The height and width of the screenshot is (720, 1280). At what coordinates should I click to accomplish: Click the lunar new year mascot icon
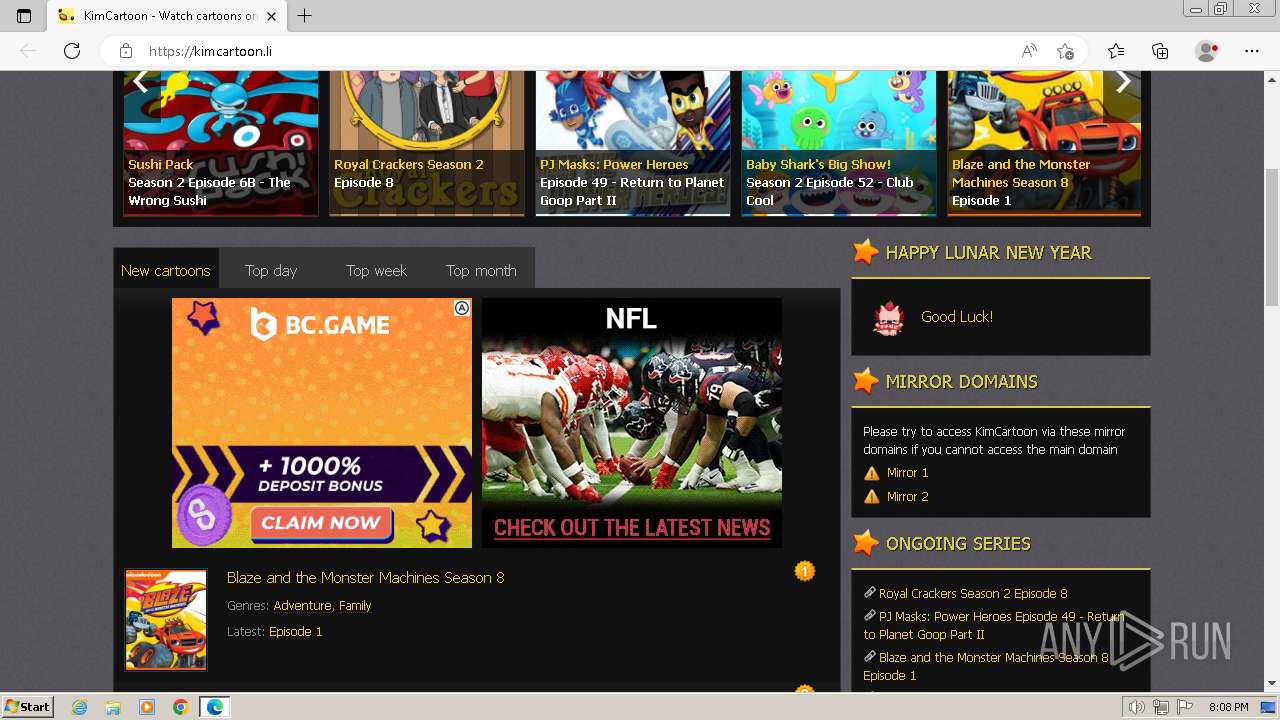tap(888, 317)
